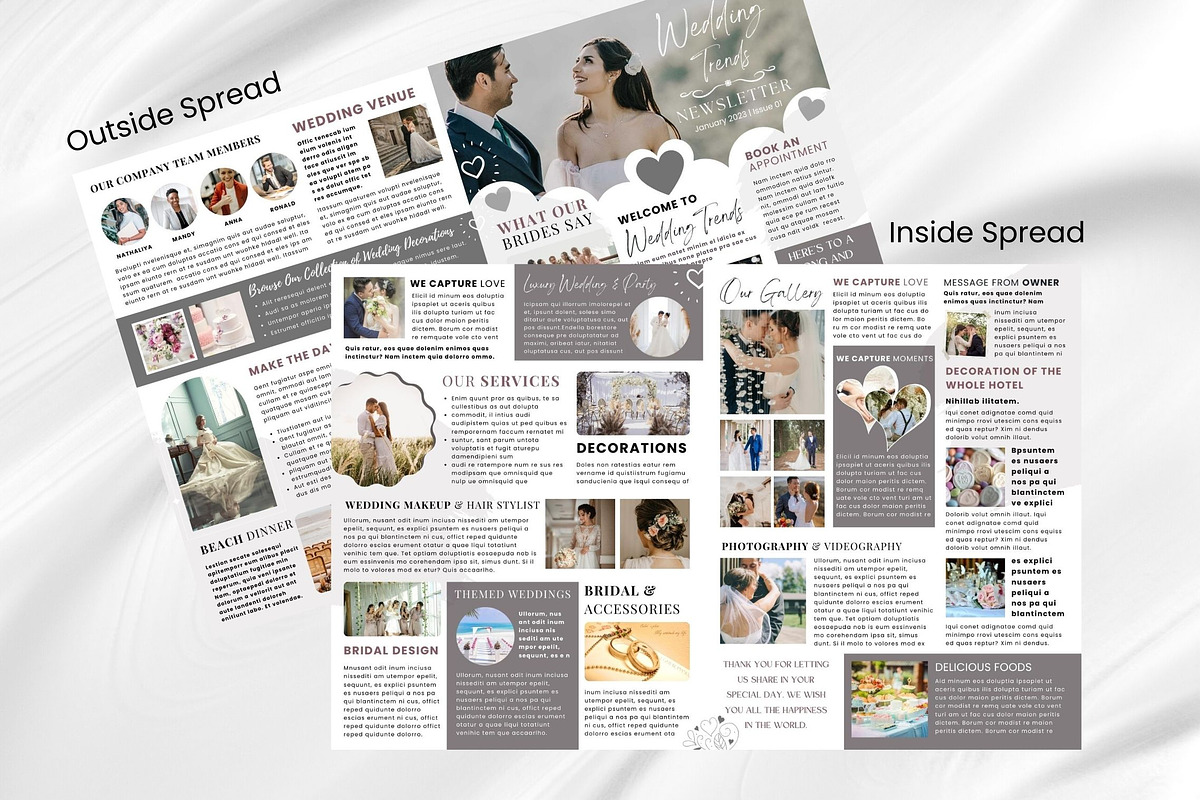Screen dimensions: 1200x800
Task: Select the "BRIDAL DESIGN" heading
Action: point(391,650)
